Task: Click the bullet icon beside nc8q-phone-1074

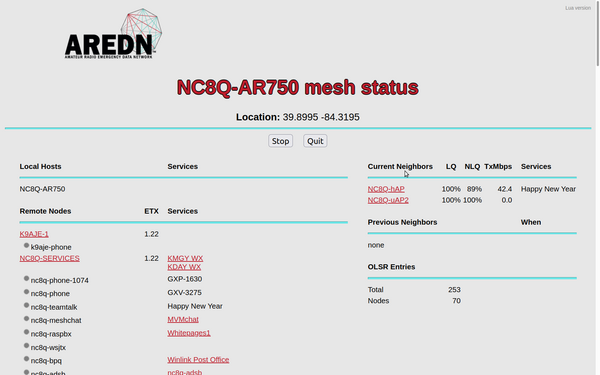Action: (x=26, y=279)
